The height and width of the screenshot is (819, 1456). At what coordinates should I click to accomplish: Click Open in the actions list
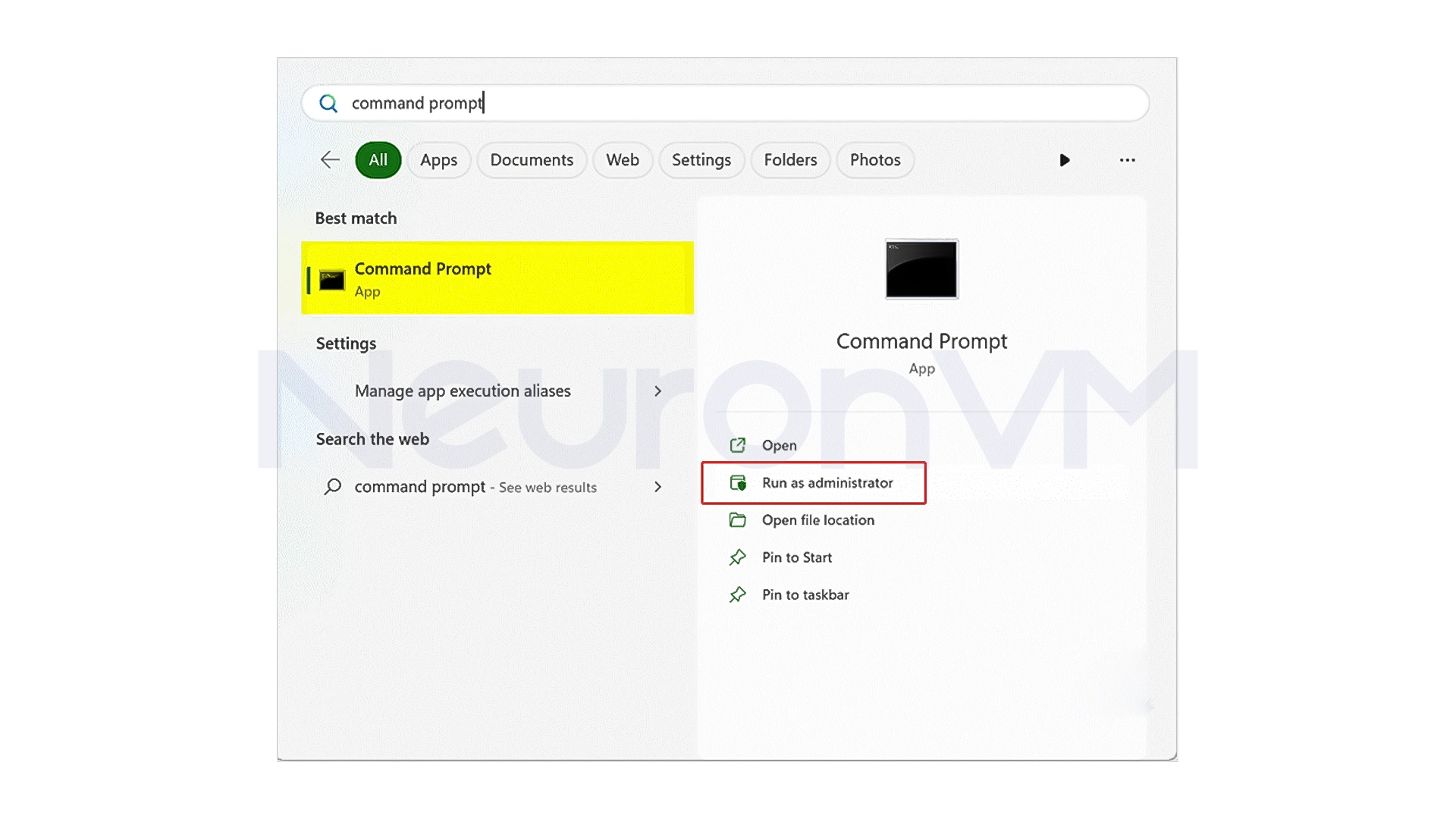coord(779,446)
